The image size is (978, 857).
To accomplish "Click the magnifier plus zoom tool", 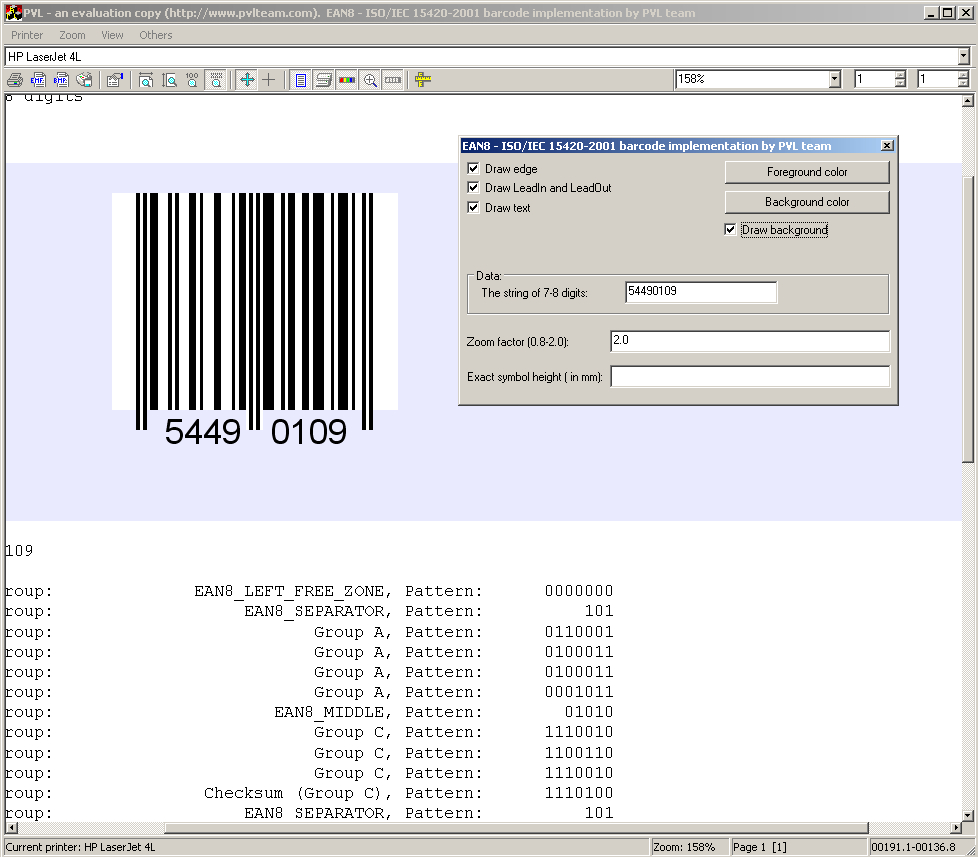I will (370, 80).
